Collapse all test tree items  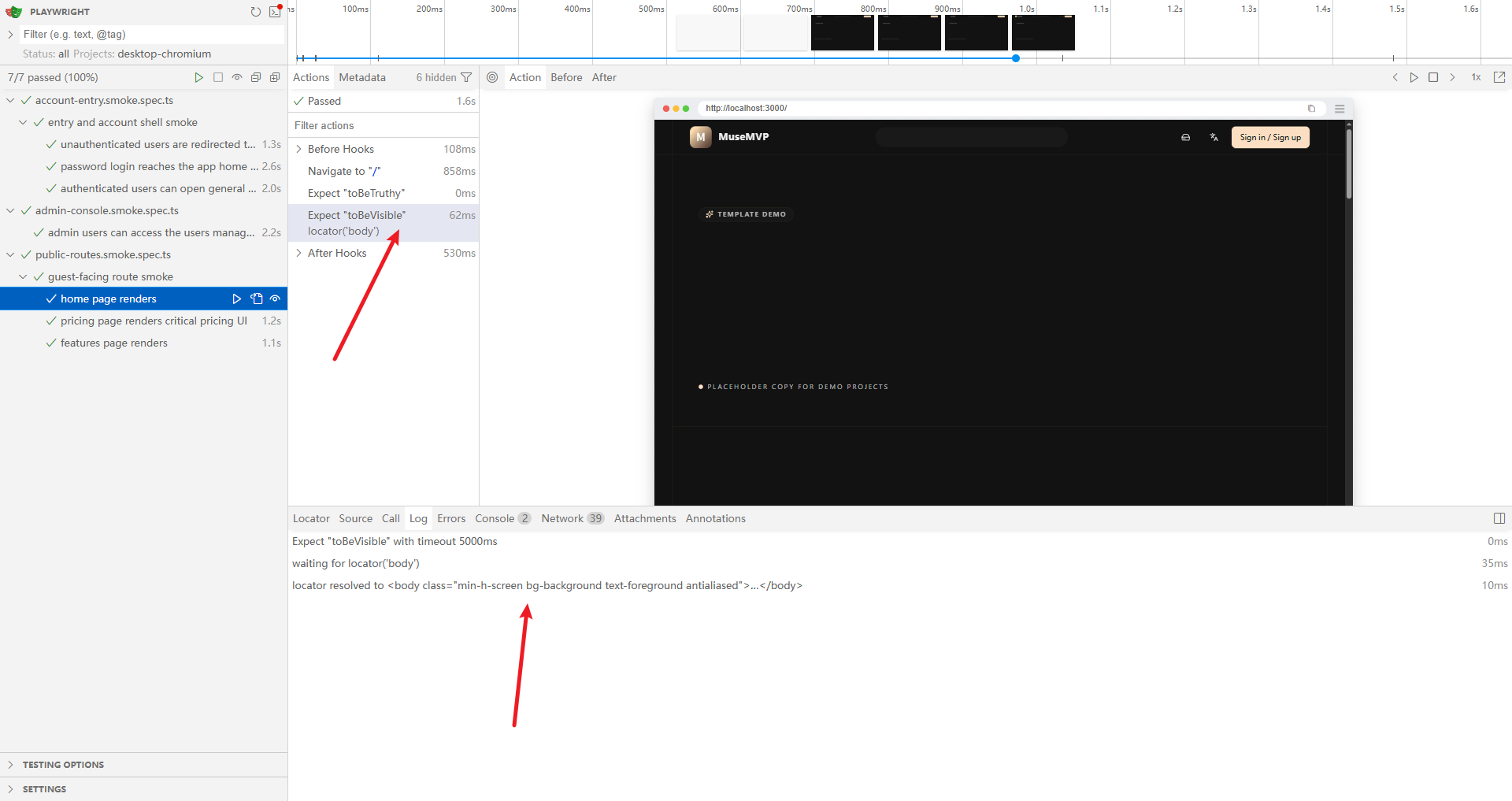(x=256, y=77)
